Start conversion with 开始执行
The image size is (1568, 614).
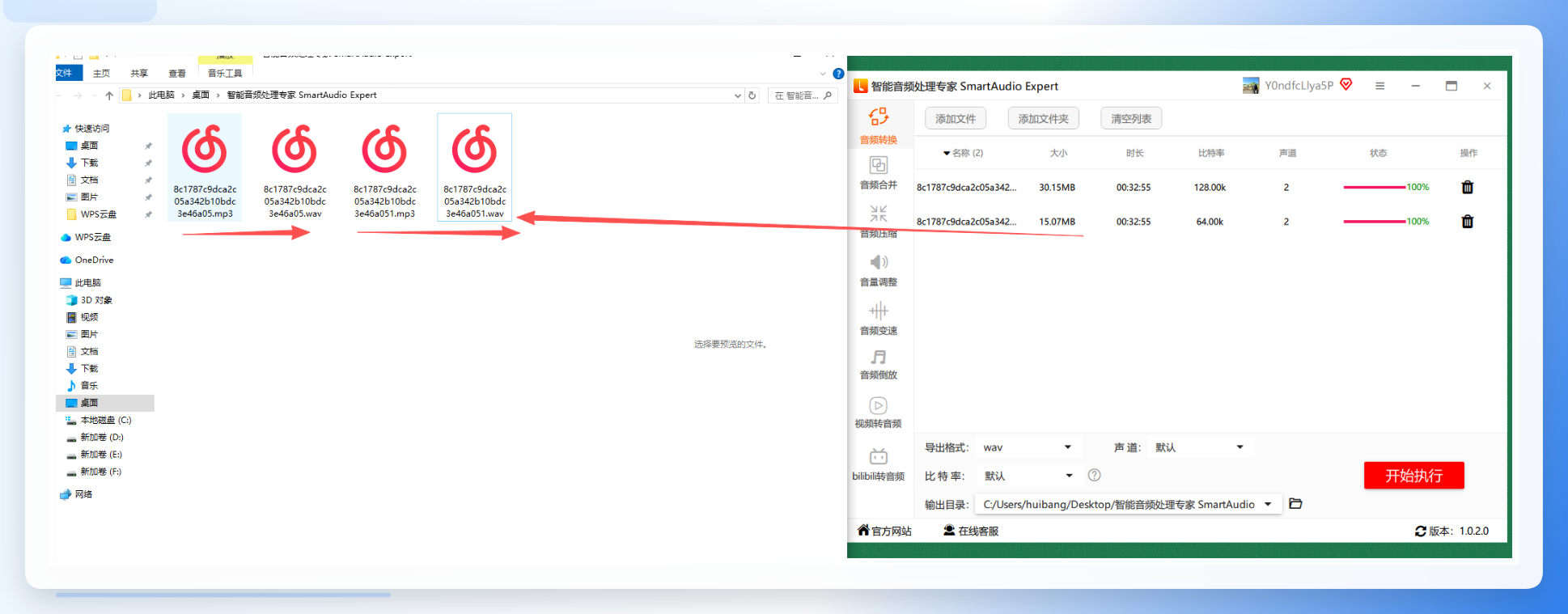1413,476
